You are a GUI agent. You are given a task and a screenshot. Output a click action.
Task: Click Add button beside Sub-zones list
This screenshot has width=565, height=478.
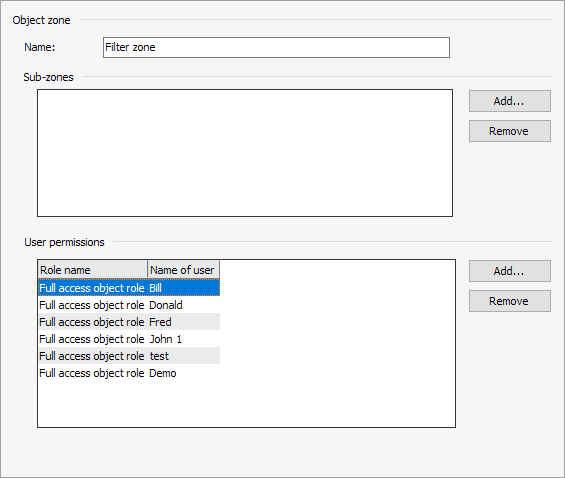(510, 101)
